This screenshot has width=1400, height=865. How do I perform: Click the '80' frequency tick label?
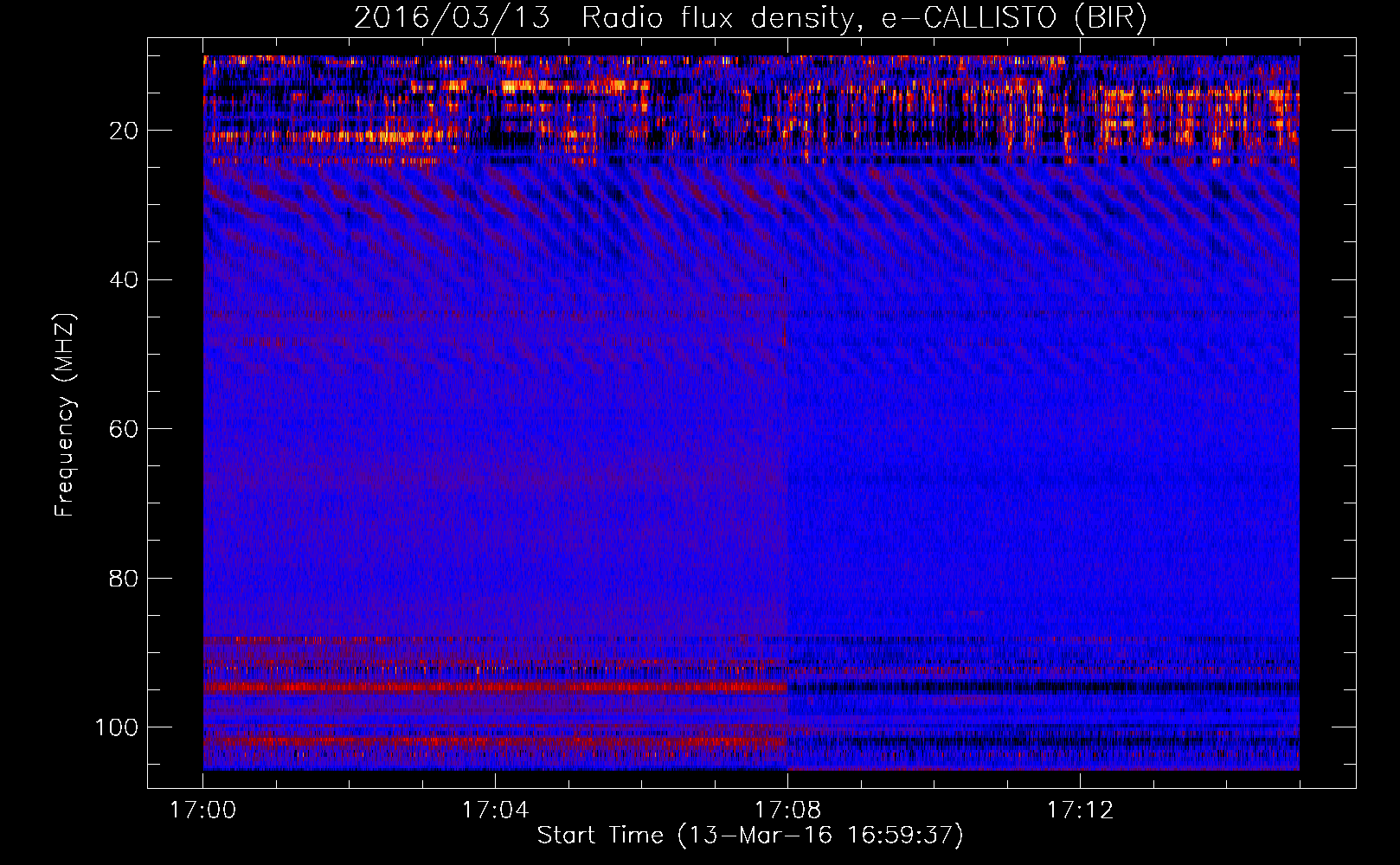[x=124, y=578]
